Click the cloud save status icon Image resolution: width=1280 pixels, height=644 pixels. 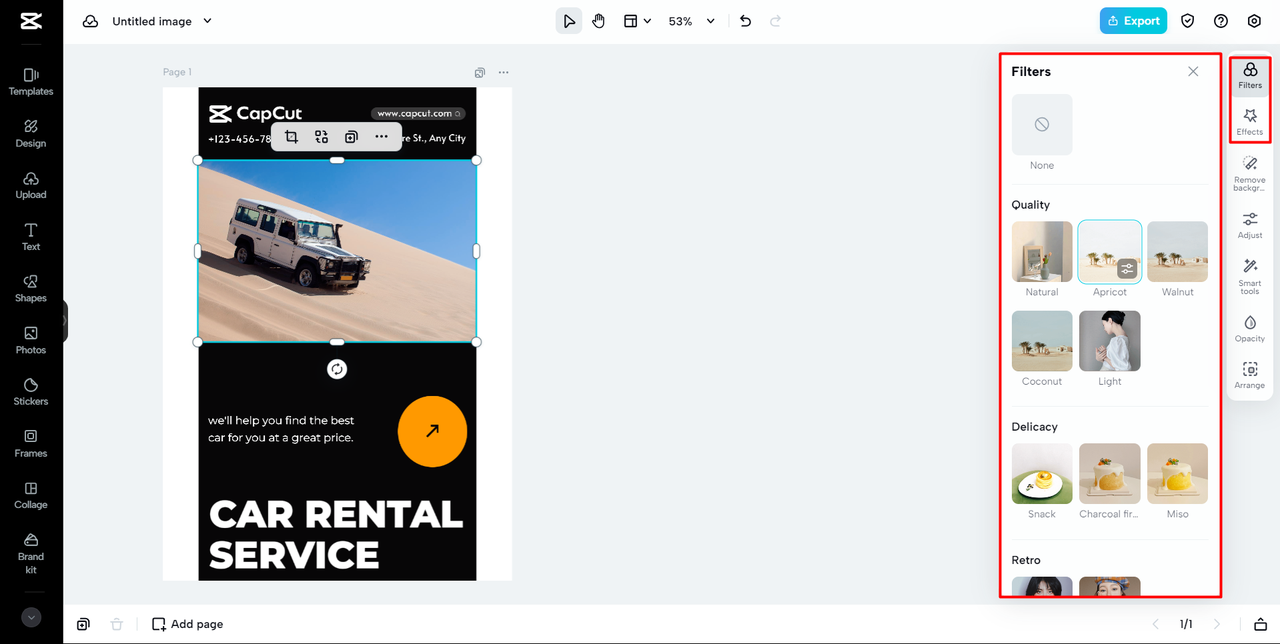tap(90, 21)
